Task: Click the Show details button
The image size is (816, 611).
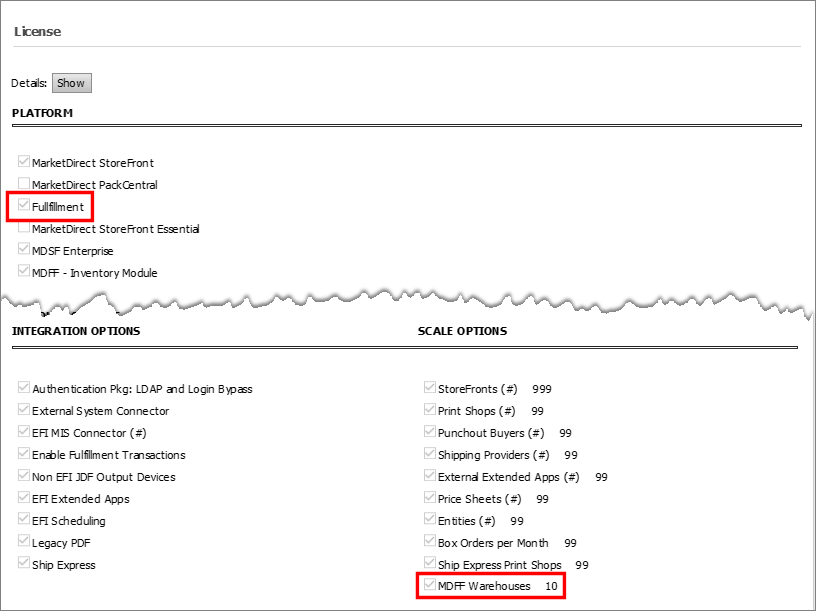Action: pos(72,83)
